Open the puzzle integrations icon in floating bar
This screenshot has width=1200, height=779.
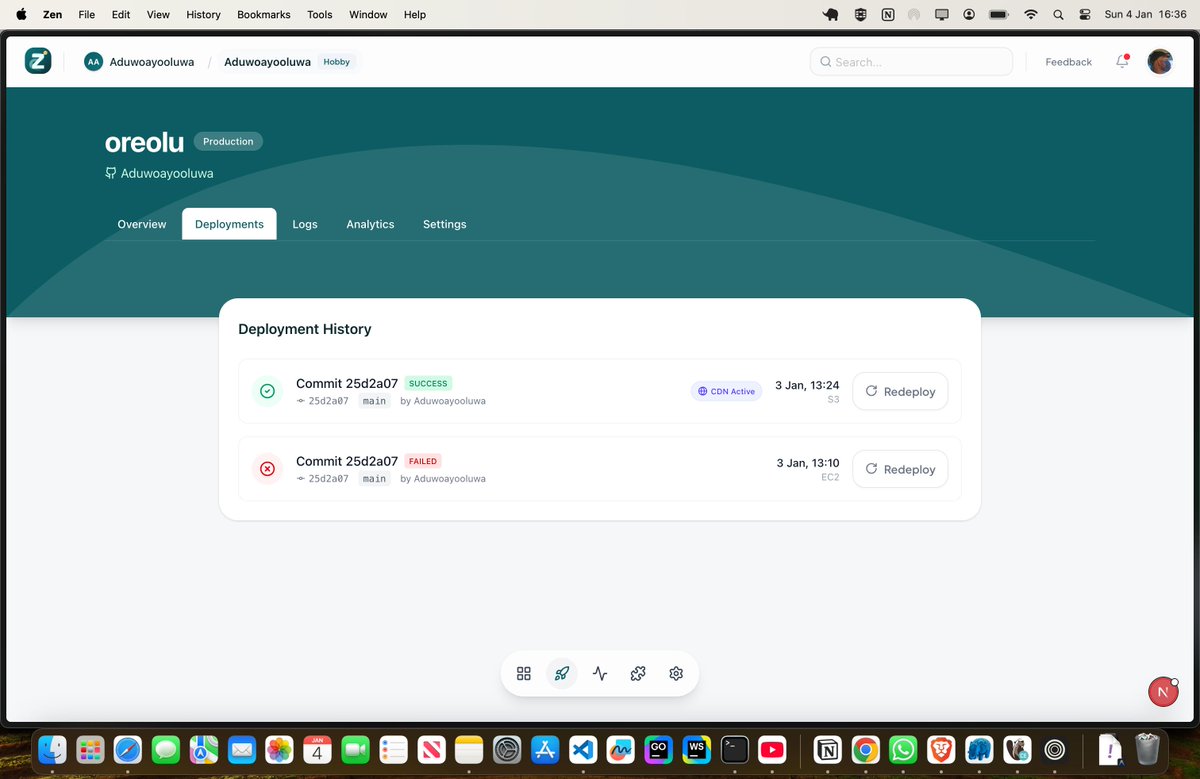(x=638, y=673)
